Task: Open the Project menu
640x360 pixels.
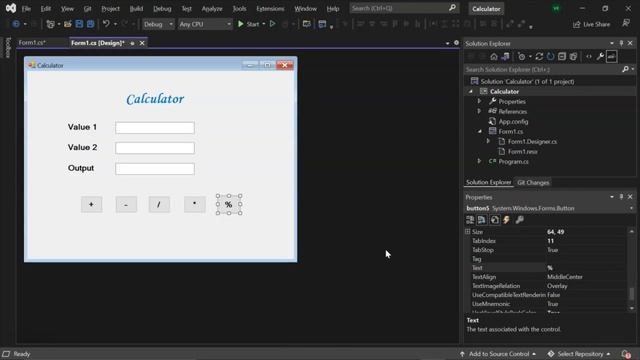Action: [x=110, y=9]
